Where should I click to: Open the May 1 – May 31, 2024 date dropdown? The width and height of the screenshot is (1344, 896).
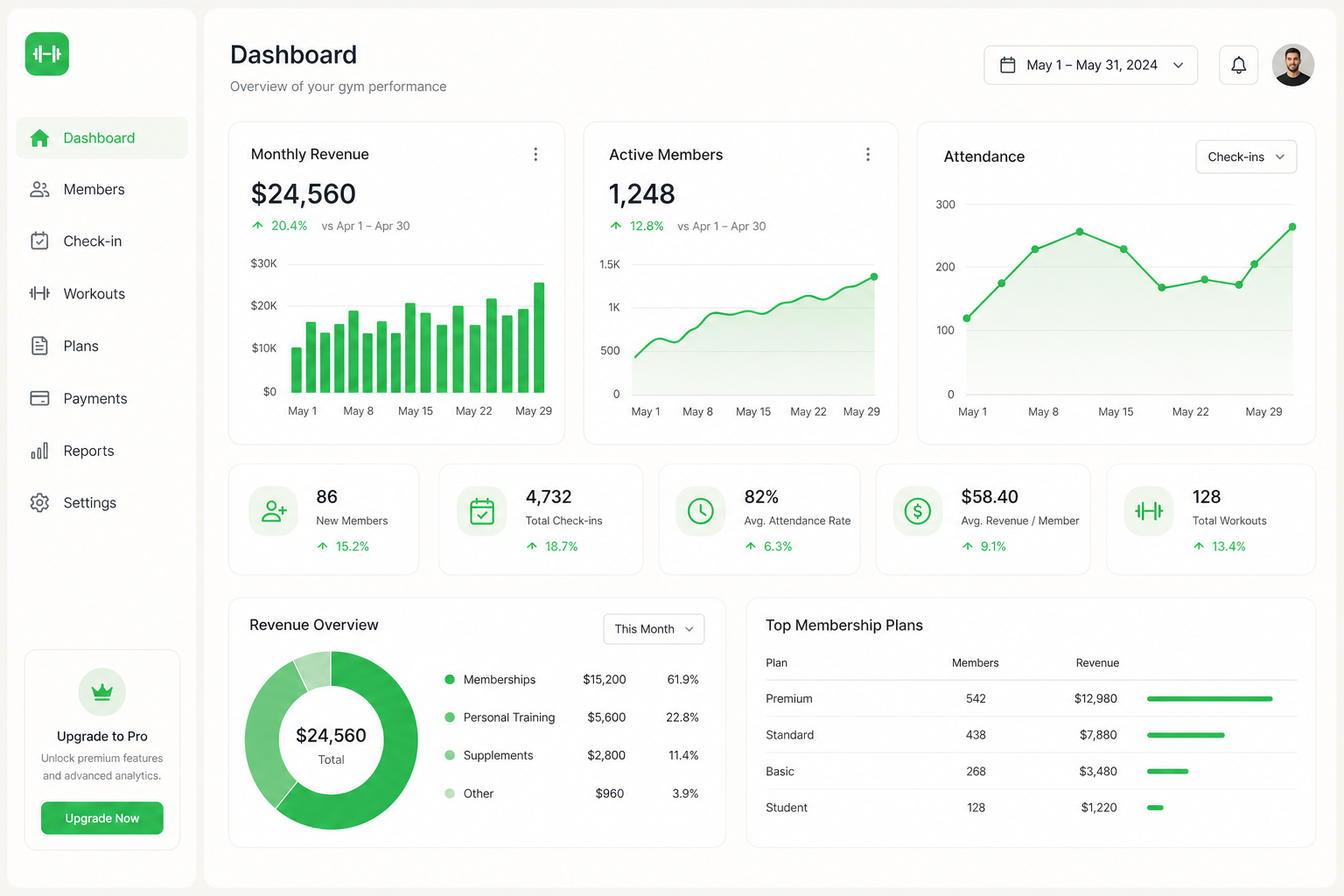click(x=1091, y=65)
